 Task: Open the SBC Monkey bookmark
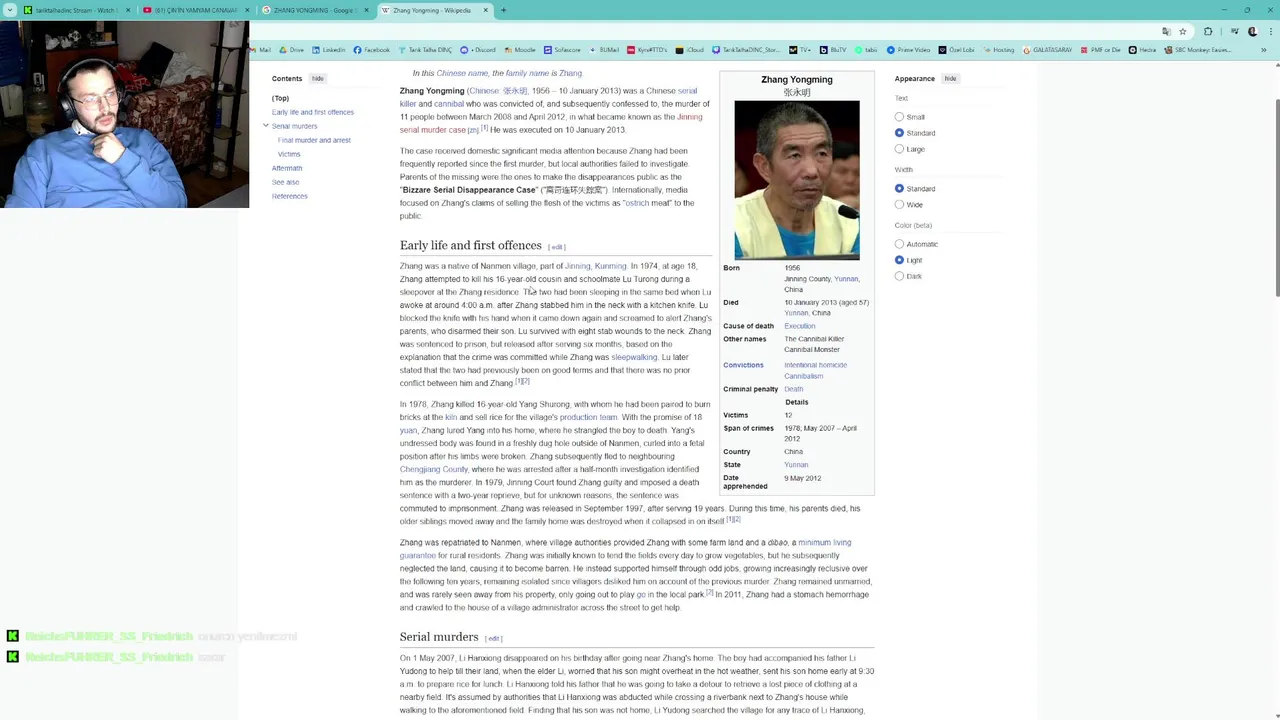[x=1197, y=50]
